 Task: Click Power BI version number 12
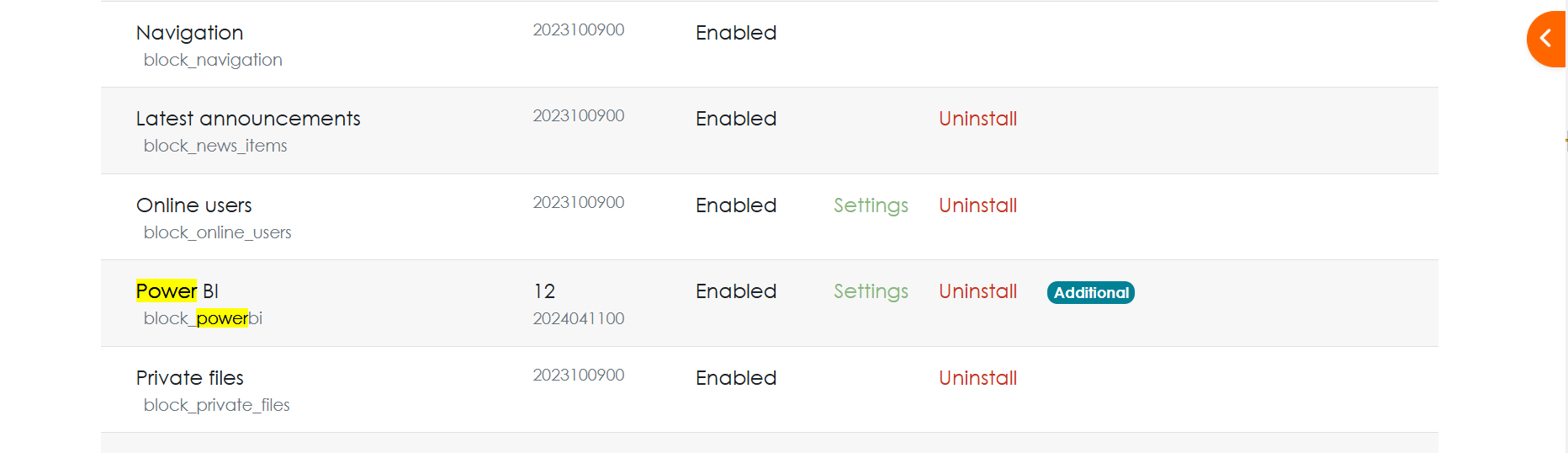(x=544, y=291)
